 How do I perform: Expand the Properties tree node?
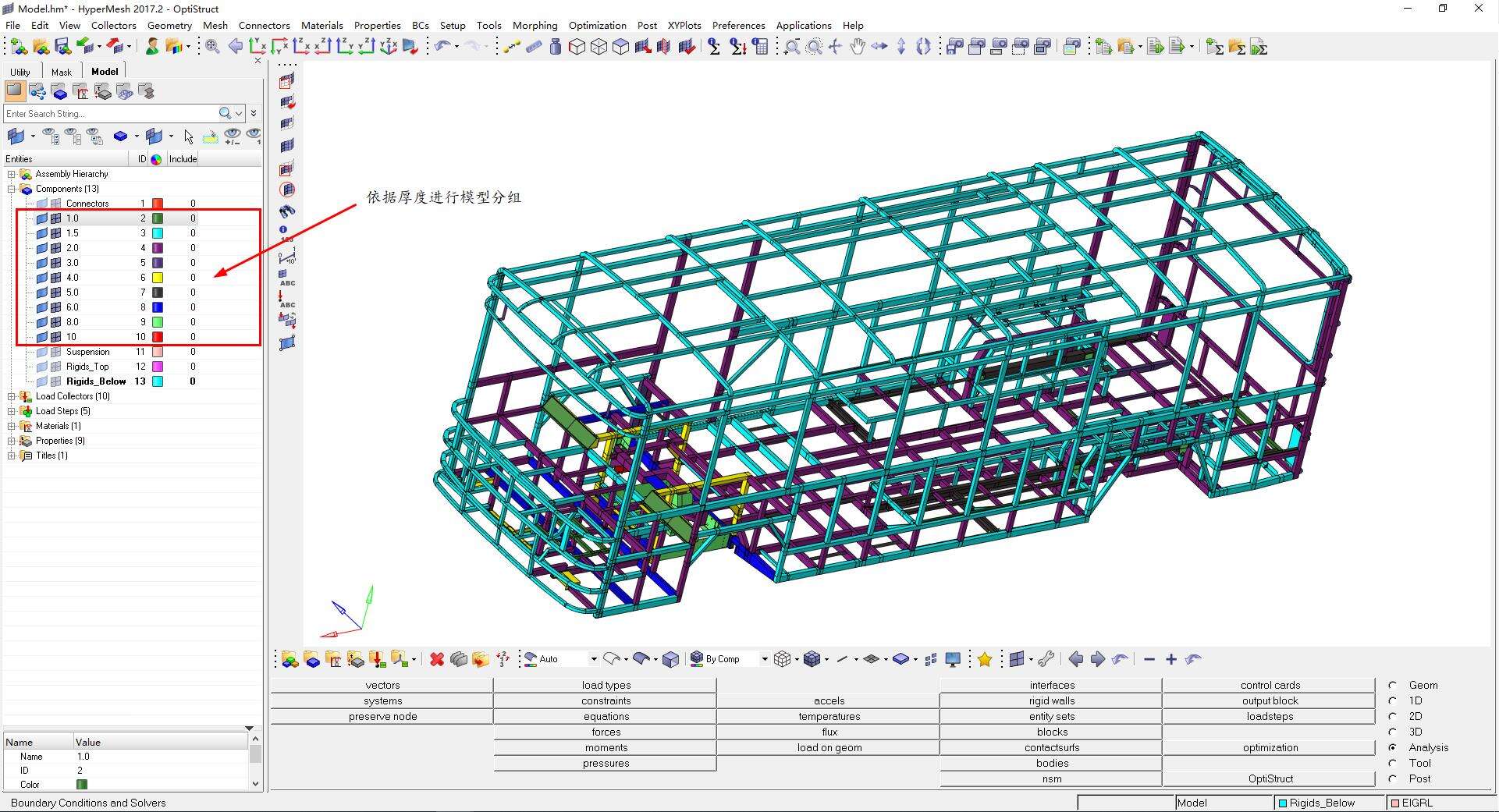pos(12,441)
